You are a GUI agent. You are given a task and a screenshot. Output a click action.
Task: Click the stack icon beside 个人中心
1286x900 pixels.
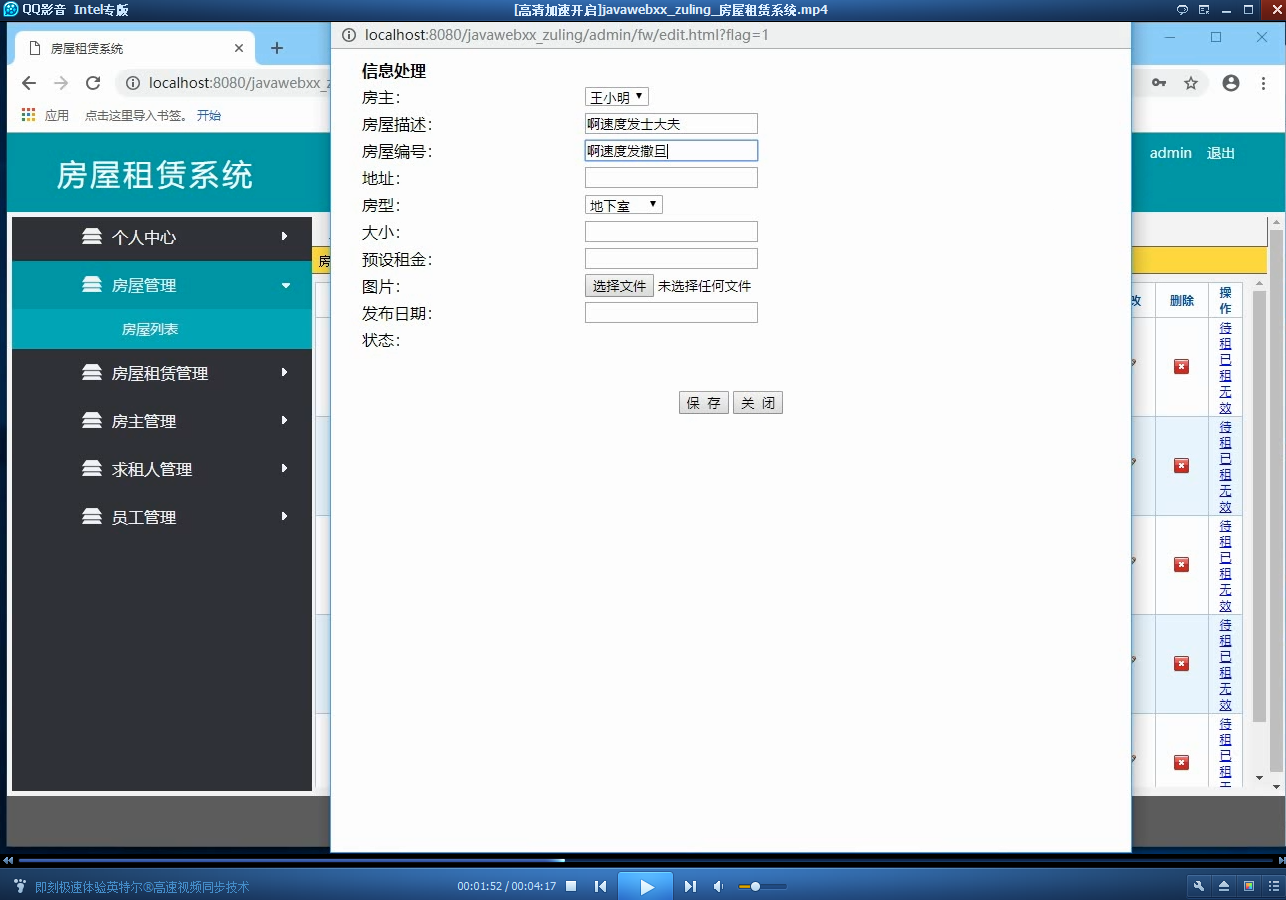point(92,237)
